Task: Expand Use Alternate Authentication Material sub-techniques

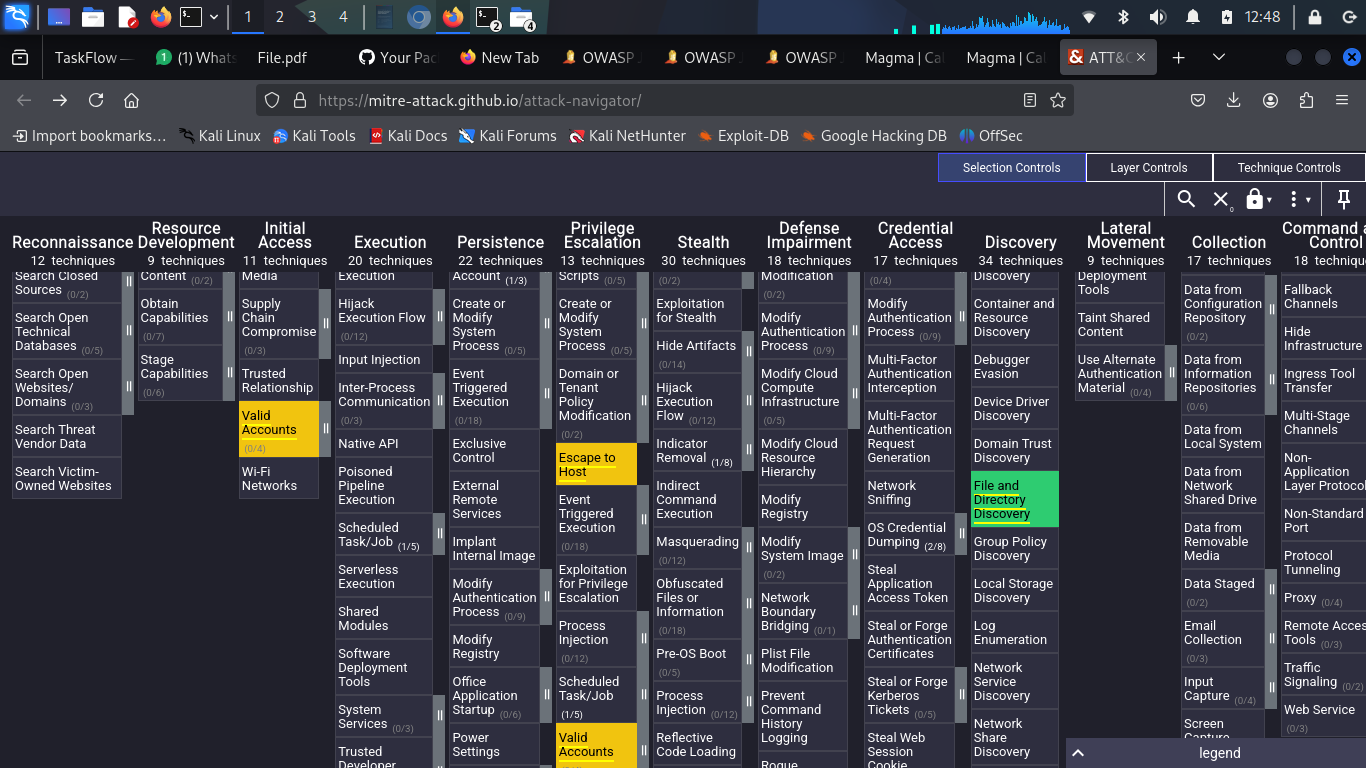Action: tap(1171, 374)
